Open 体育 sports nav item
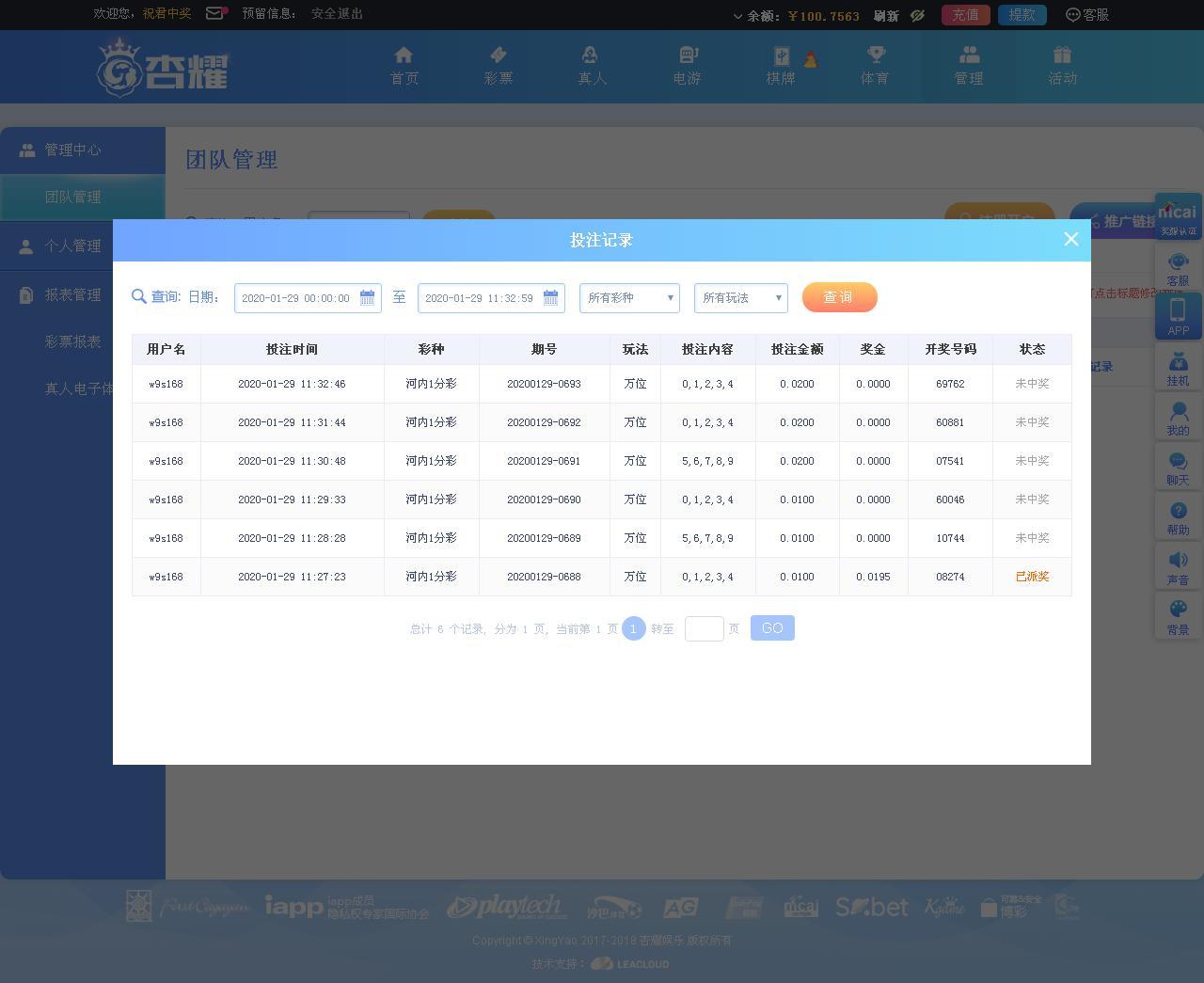 tap(875, 67)
